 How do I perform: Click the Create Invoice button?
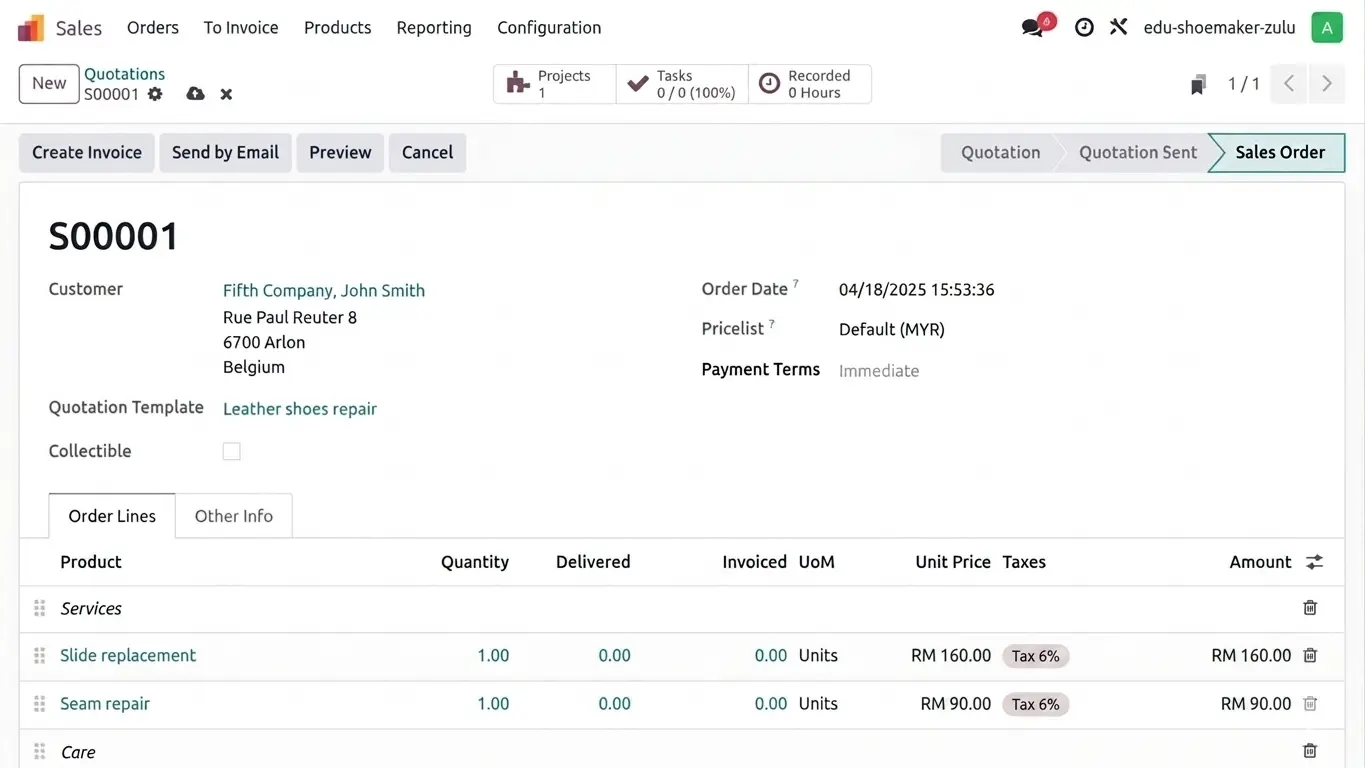[87, 153]
